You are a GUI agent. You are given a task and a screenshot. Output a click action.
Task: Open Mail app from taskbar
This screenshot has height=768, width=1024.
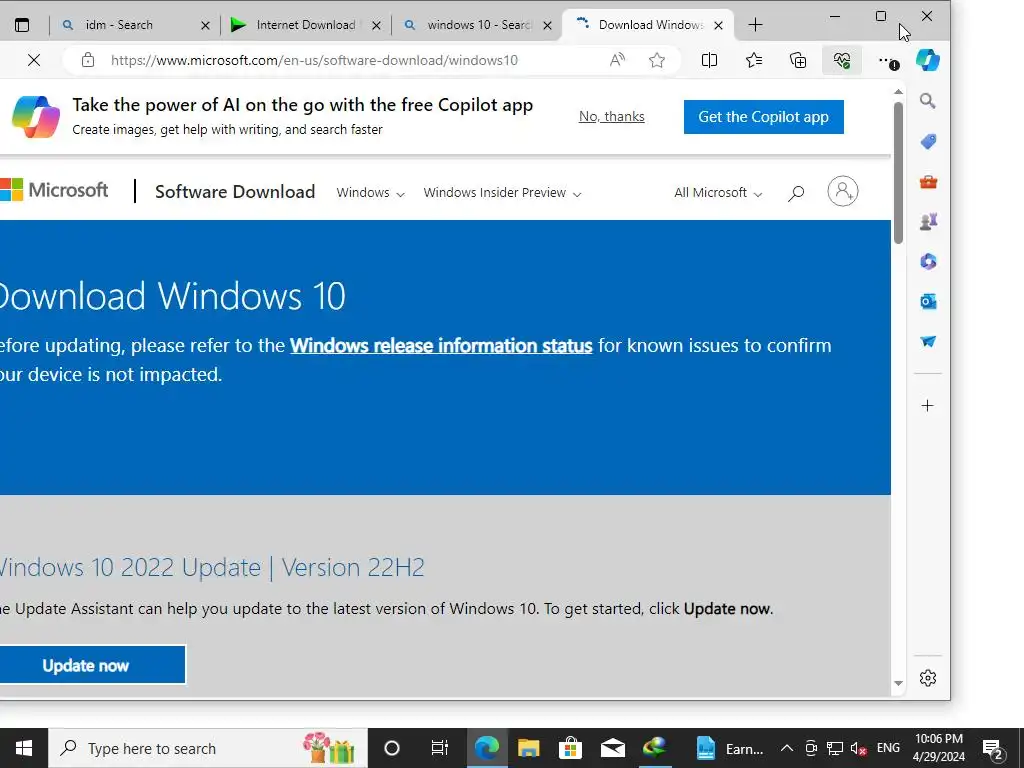(613, 748)
